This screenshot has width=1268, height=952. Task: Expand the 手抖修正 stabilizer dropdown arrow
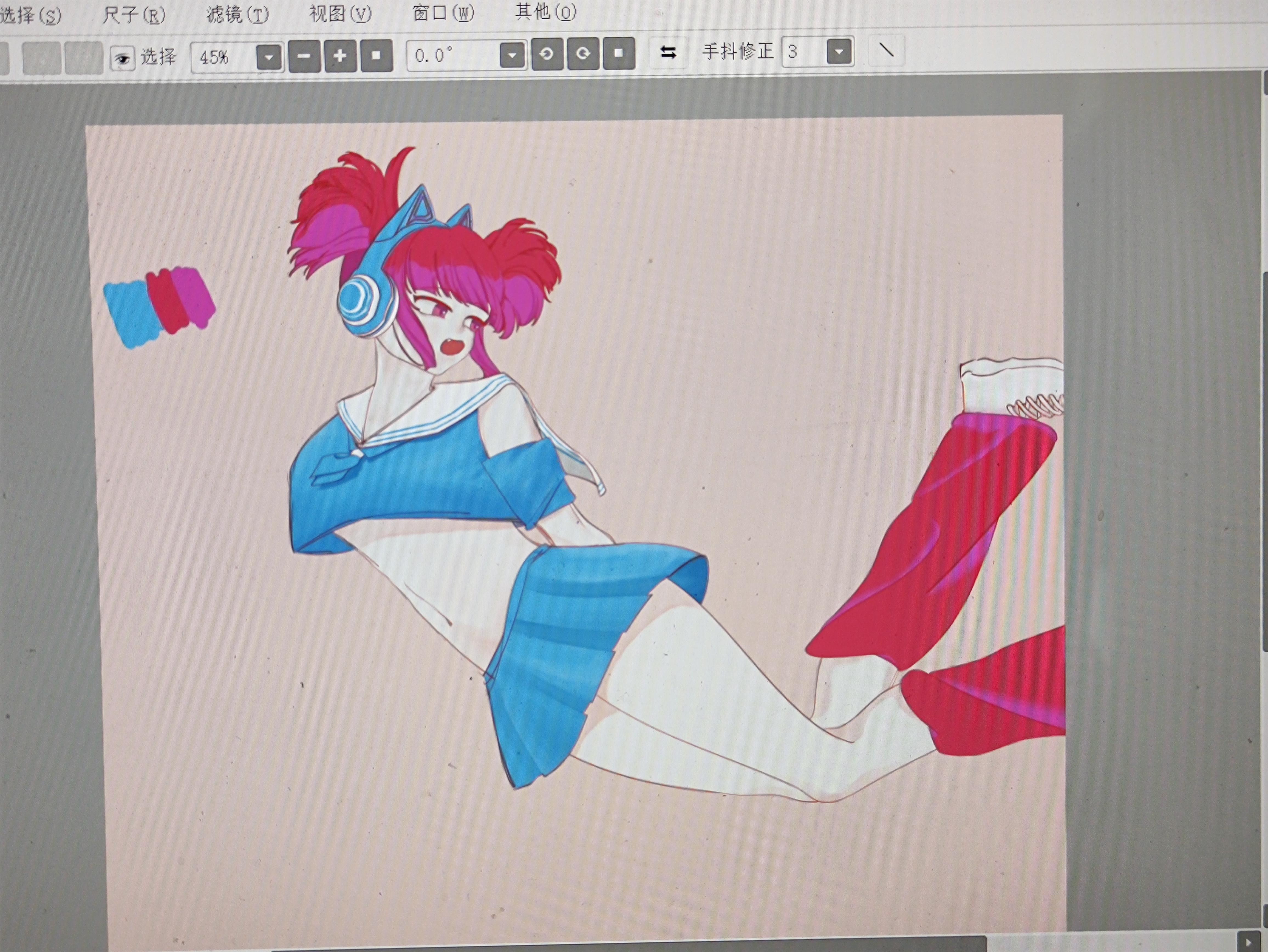click(839, 52)
